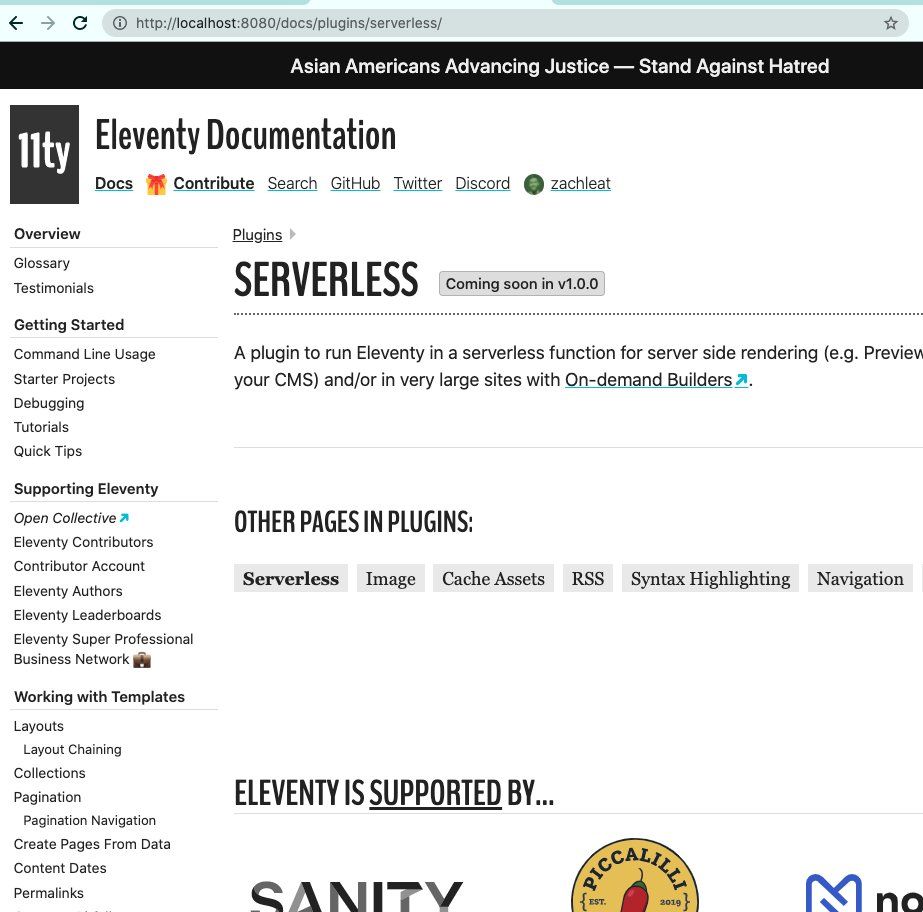The height and width of the screenshot is (912, 923).
Task: Open Command Line Usage page
Action: click(85, 354)
